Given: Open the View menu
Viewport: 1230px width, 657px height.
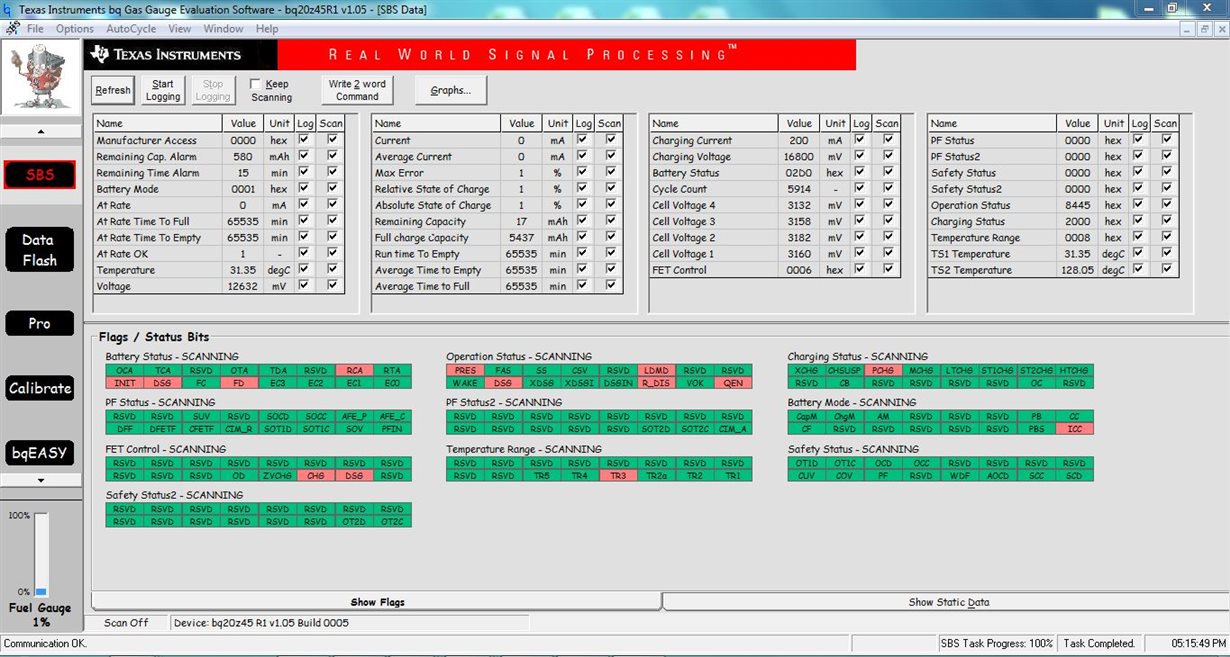Looking at the screenshot, I should coord(180,29).
